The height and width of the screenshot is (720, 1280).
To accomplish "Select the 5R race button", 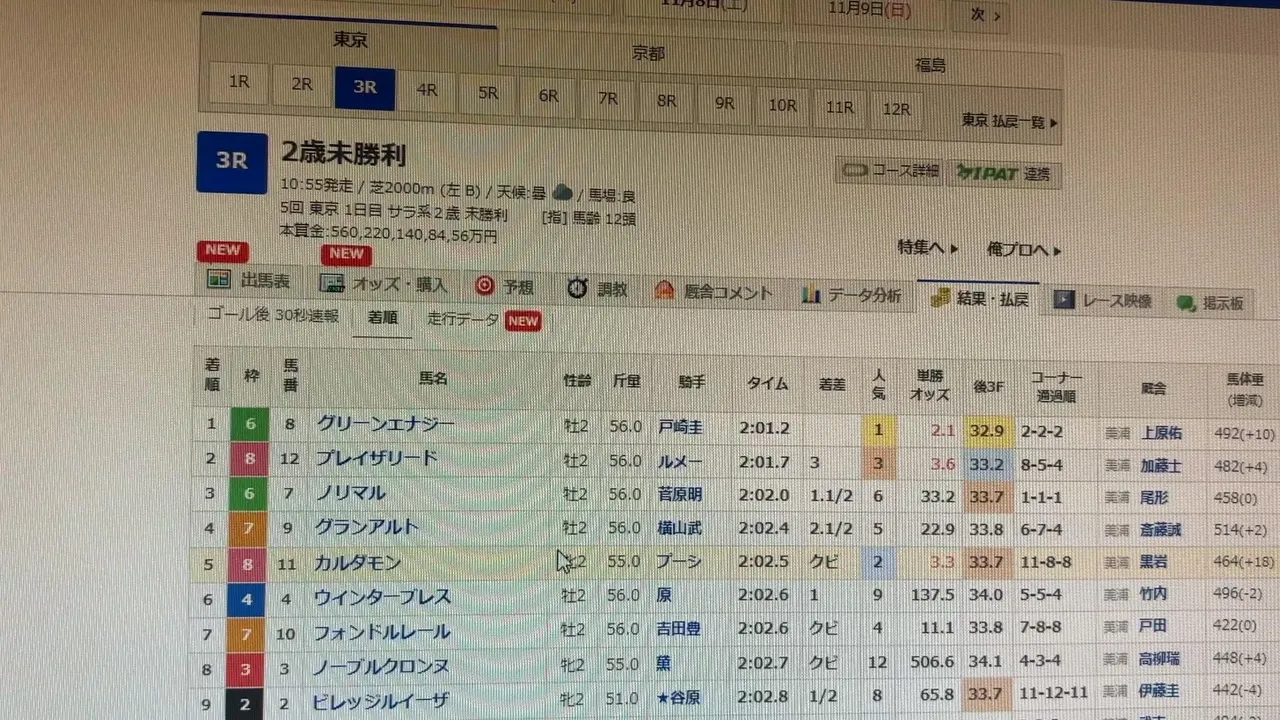I will [488, 93].
